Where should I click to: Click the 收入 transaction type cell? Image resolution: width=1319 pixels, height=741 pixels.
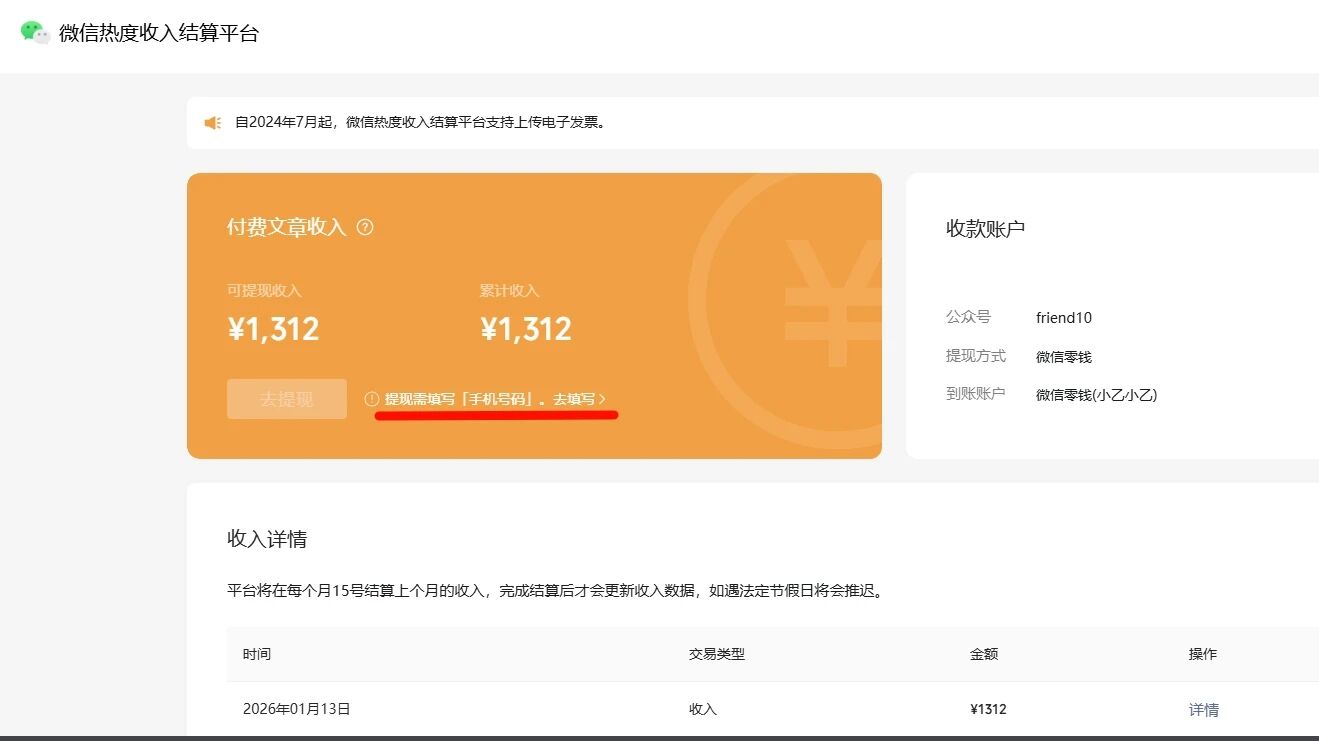tap(703, 709)
